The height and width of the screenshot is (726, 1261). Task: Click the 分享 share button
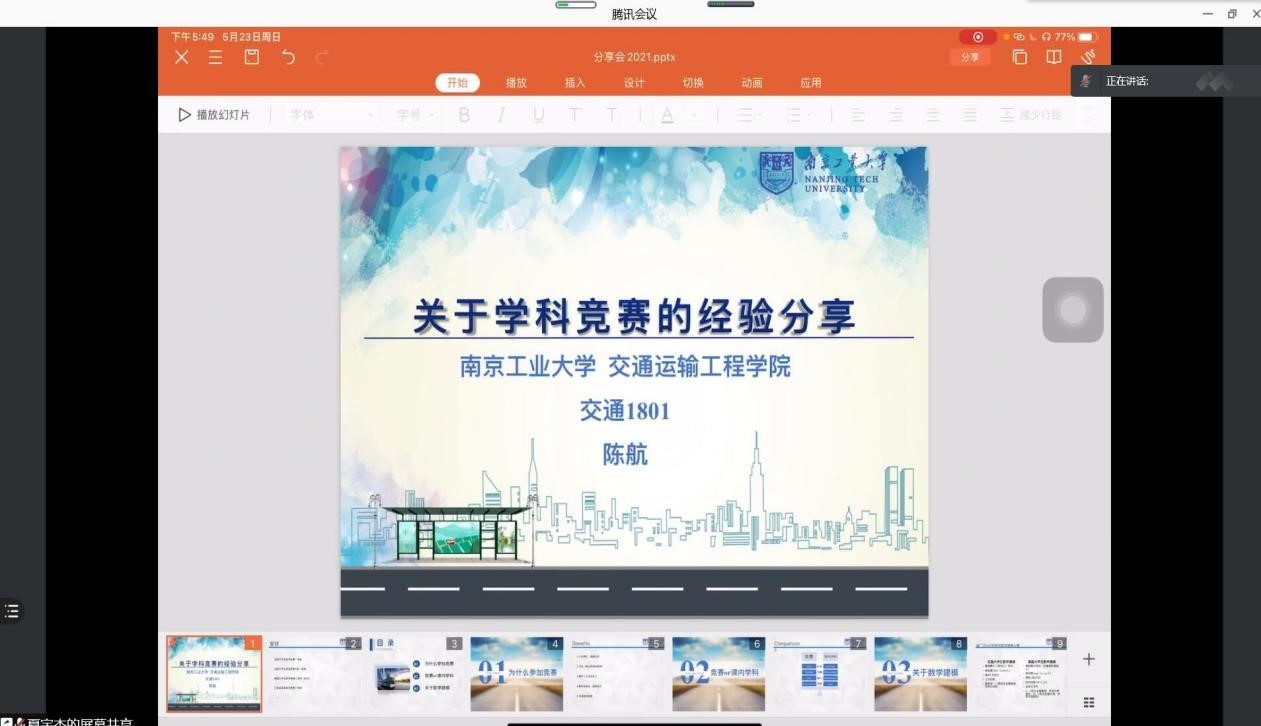point(970,58)
